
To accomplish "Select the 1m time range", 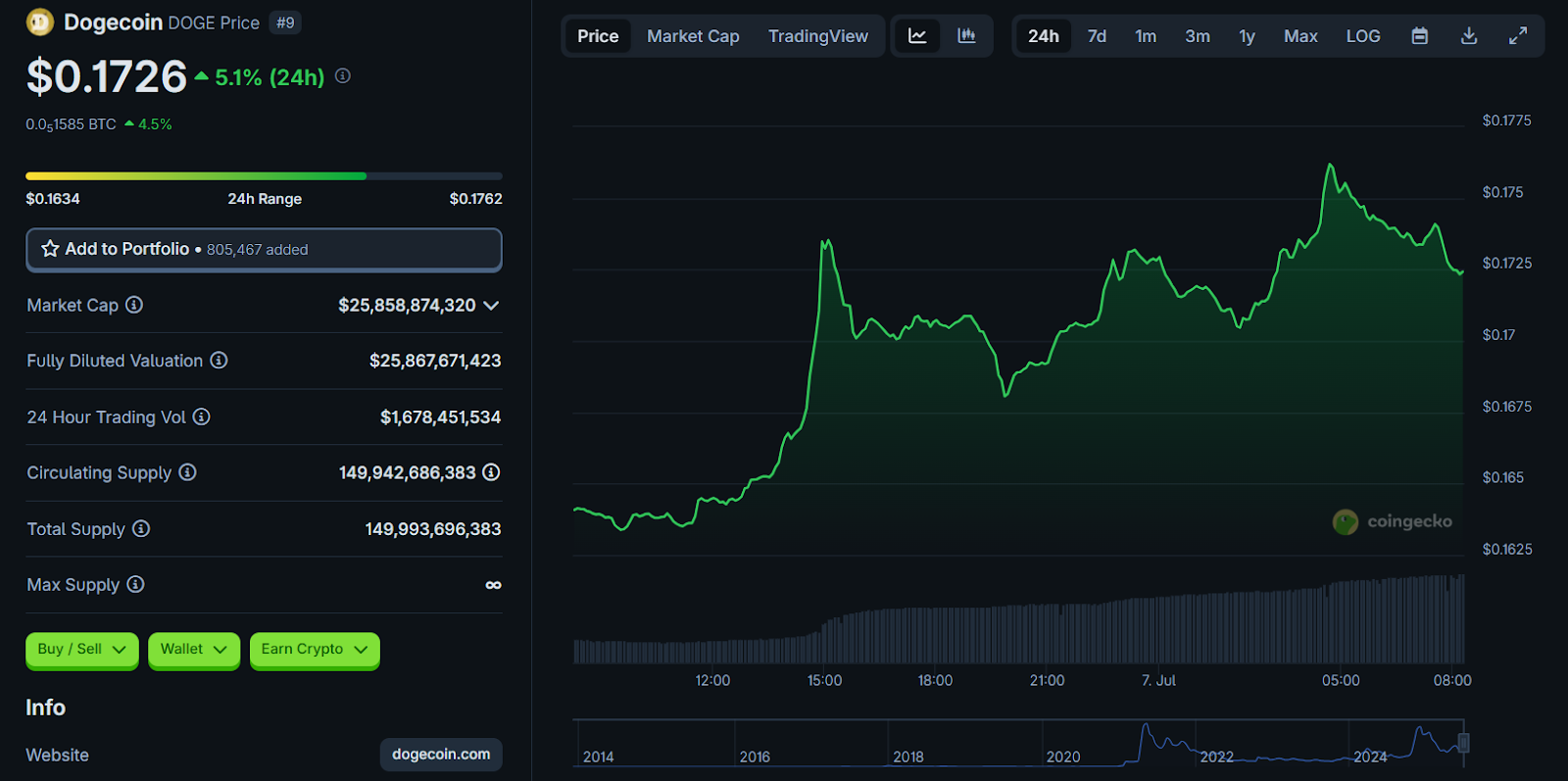I will pyautogui.click(x=1146, y=36).
